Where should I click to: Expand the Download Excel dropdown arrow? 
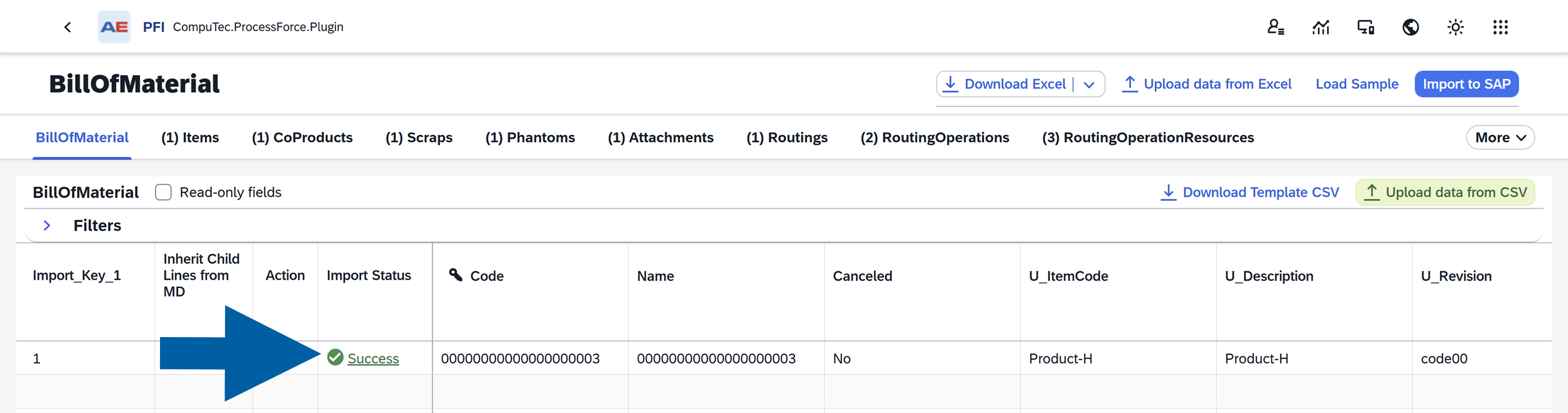click(x=1089, y=84)
